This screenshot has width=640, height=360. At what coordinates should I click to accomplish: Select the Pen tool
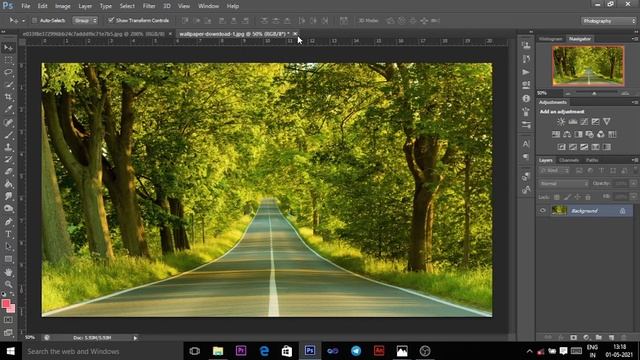coord(8,222)
